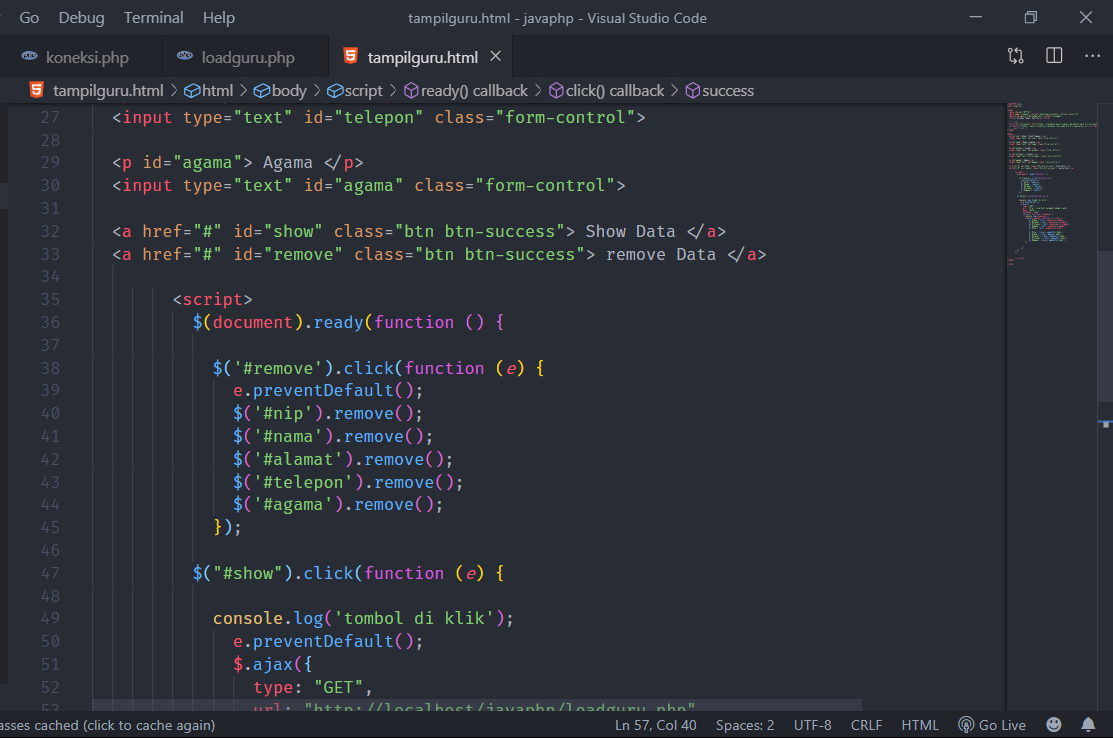This screenshot has width=1113, height=738.
Task: Click the HTML5 file icon in breadcrumb
Action: tap(37, 90)
